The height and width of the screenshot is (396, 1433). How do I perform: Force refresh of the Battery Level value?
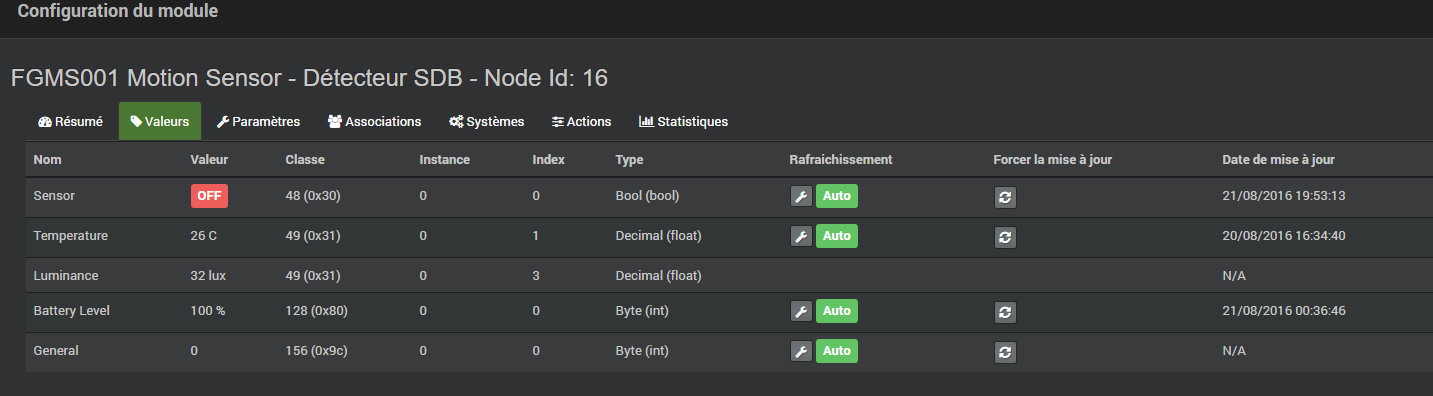coord(1006,312)
